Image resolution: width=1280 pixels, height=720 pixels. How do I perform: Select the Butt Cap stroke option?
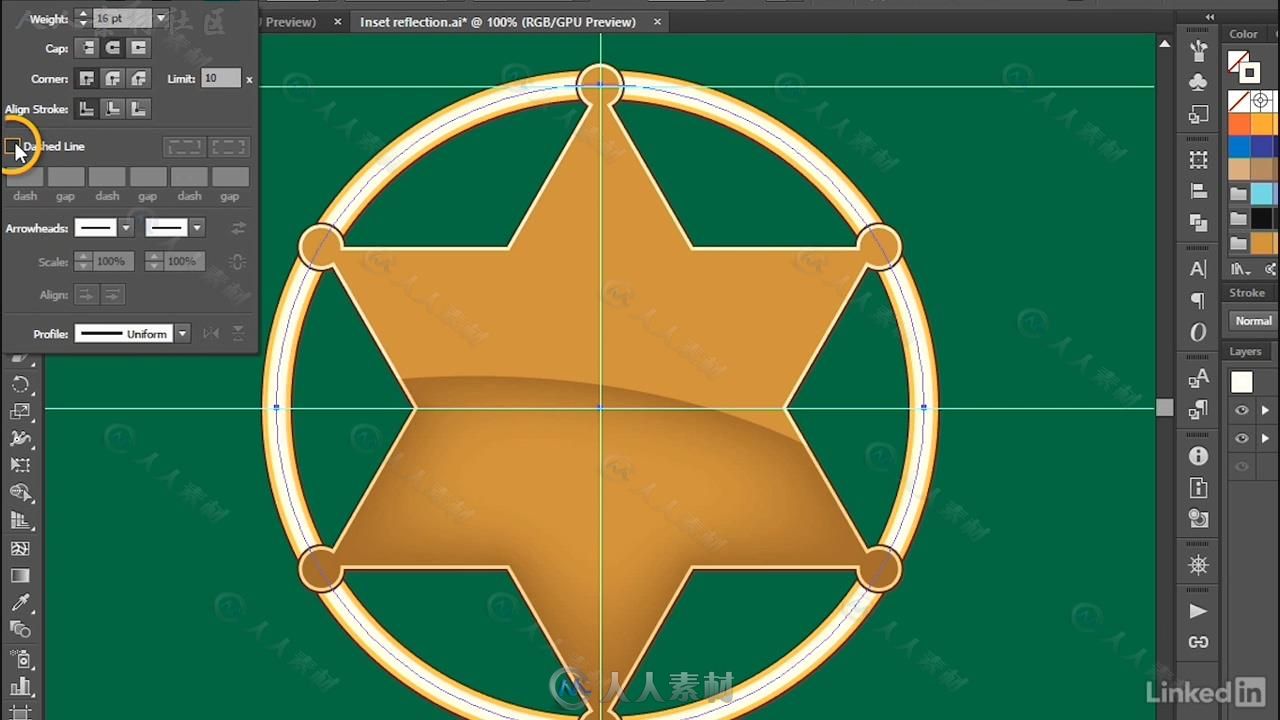tap(87, 48)
